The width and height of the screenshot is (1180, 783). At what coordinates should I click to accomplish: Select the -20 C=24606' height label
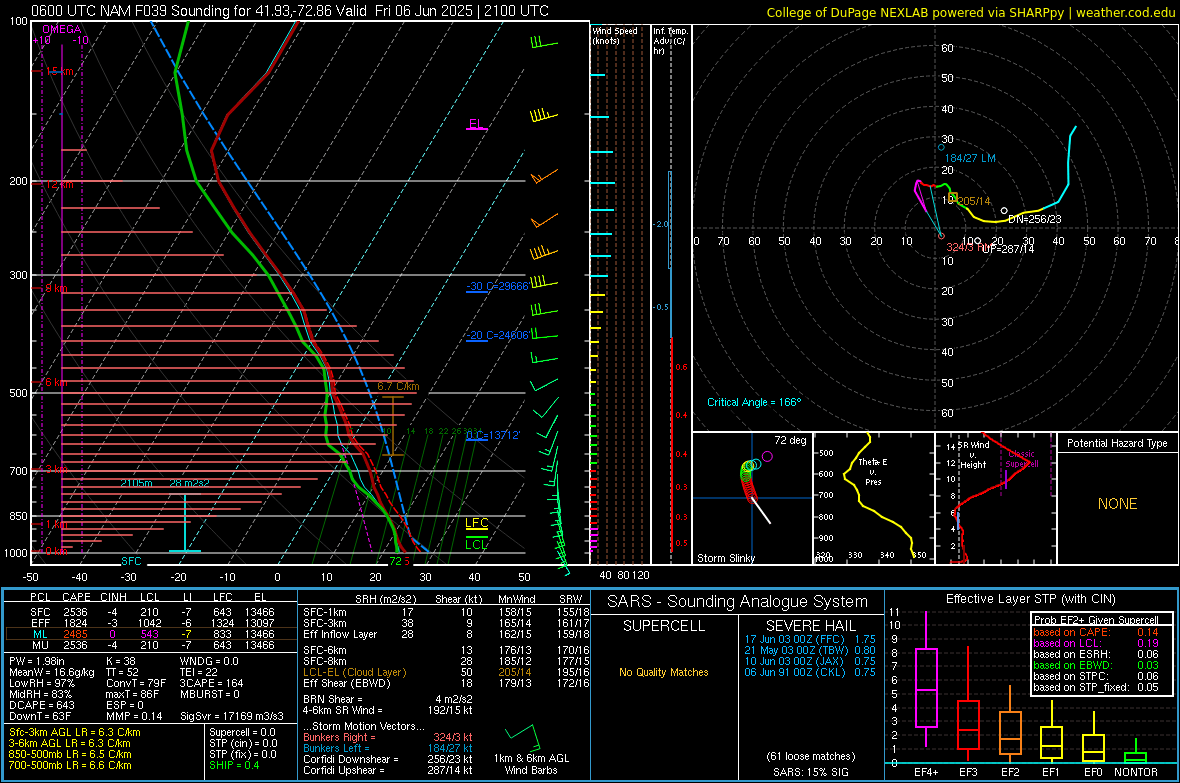[497, 335]
